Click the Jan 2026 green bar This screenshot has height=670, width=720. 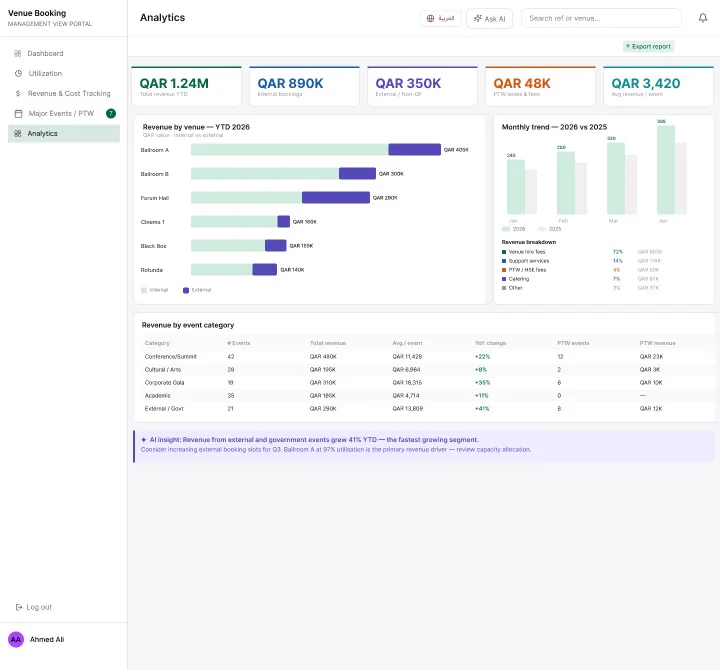[516, 187]
